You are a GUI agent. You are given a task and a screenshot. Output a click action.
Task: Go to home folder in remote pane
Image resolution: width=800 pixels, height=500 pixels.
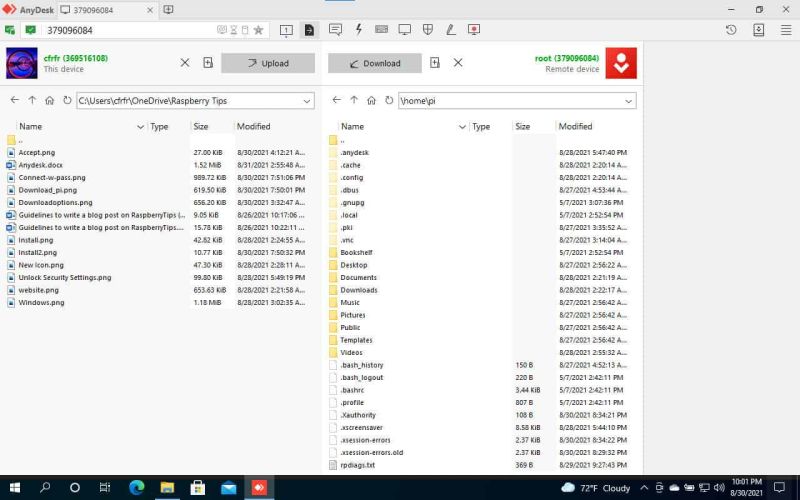tap(371, 101)
